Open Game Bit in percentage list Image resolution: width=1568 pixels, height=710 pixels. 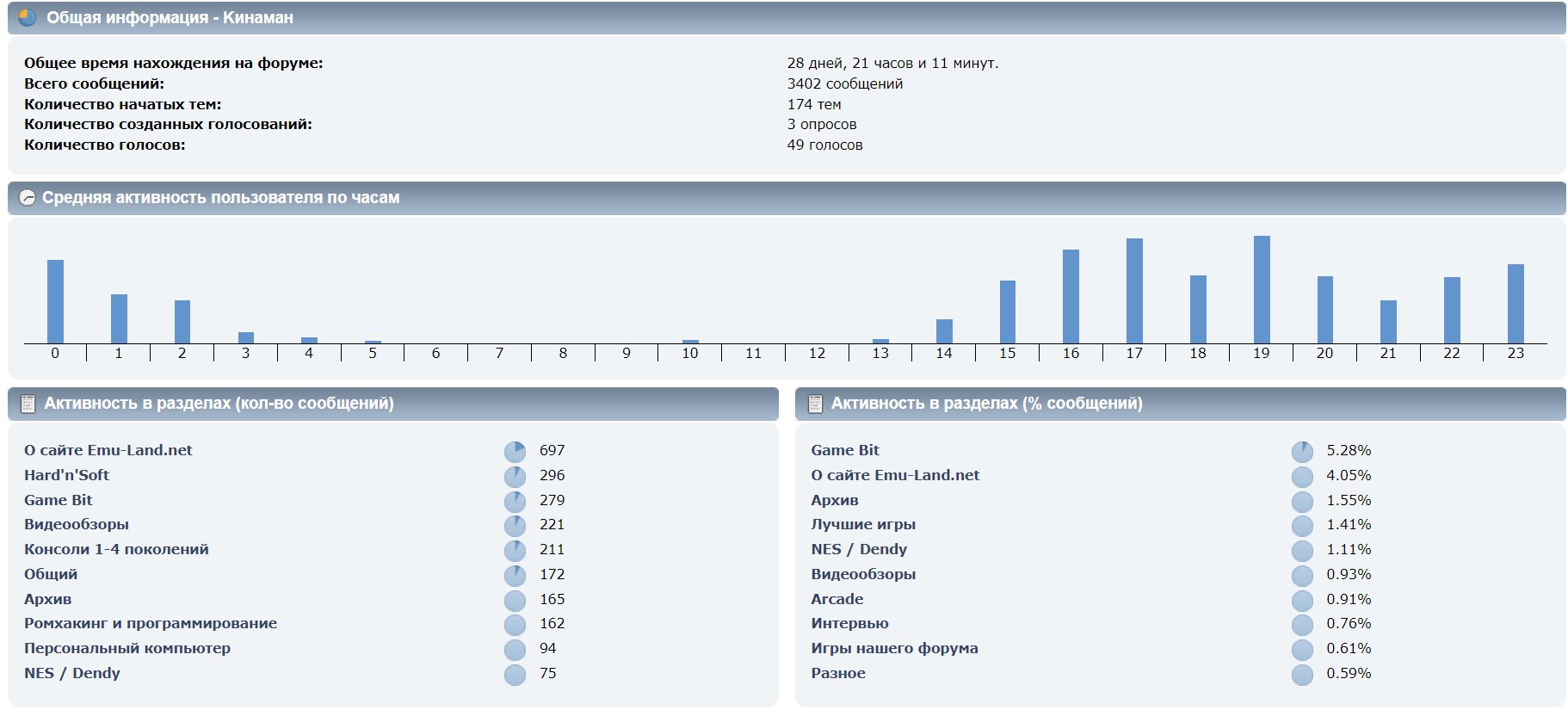845,450
